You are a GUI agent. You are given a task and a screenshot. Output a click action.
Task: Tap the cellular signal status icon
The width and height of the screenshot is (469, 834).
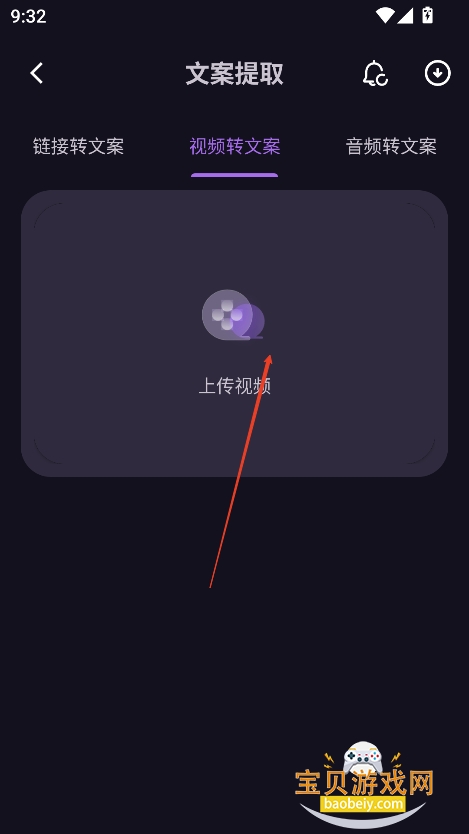(x=405, y=15)
